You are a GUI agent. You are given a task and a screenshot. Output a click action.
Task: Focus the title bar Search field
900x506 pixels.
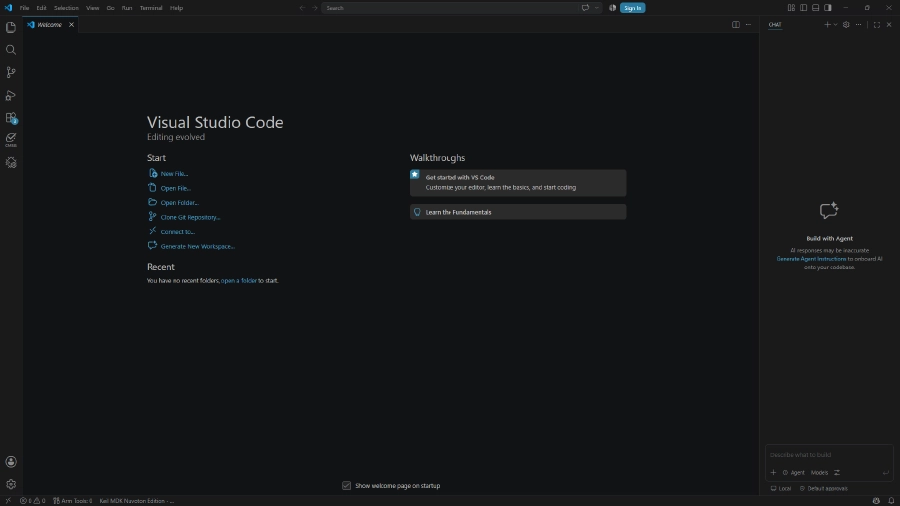coord(449,8)
